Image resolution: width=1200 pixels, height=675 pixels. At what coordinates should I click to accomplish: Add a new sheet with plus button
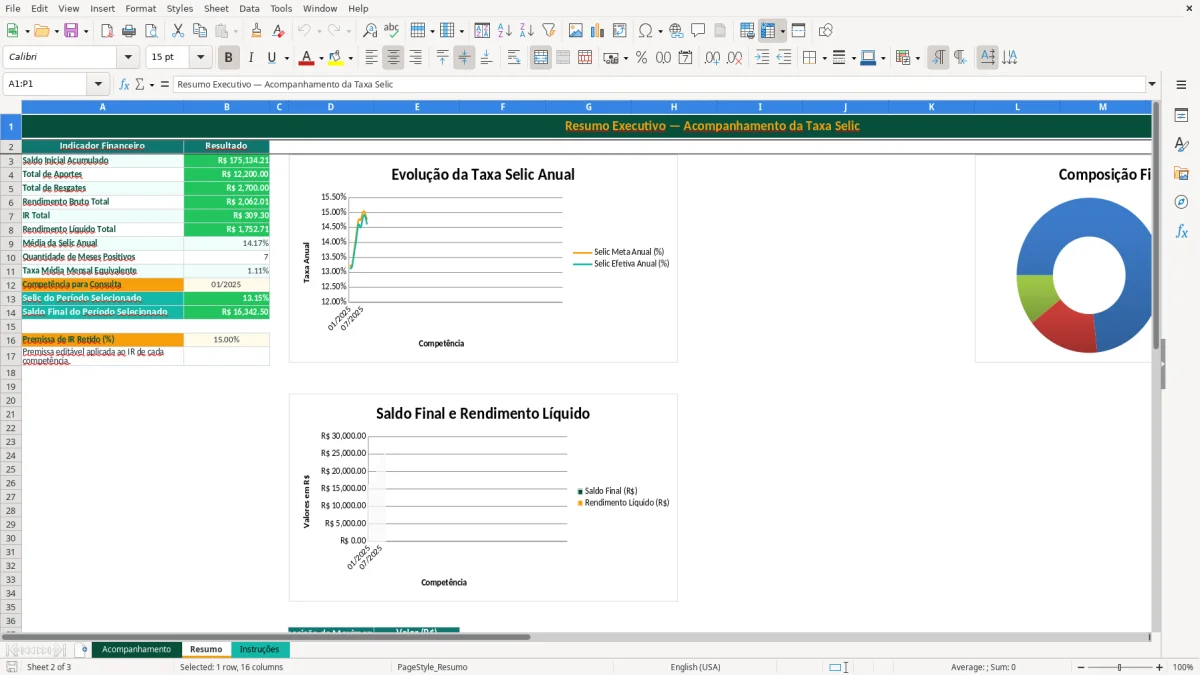click(84, 650)
